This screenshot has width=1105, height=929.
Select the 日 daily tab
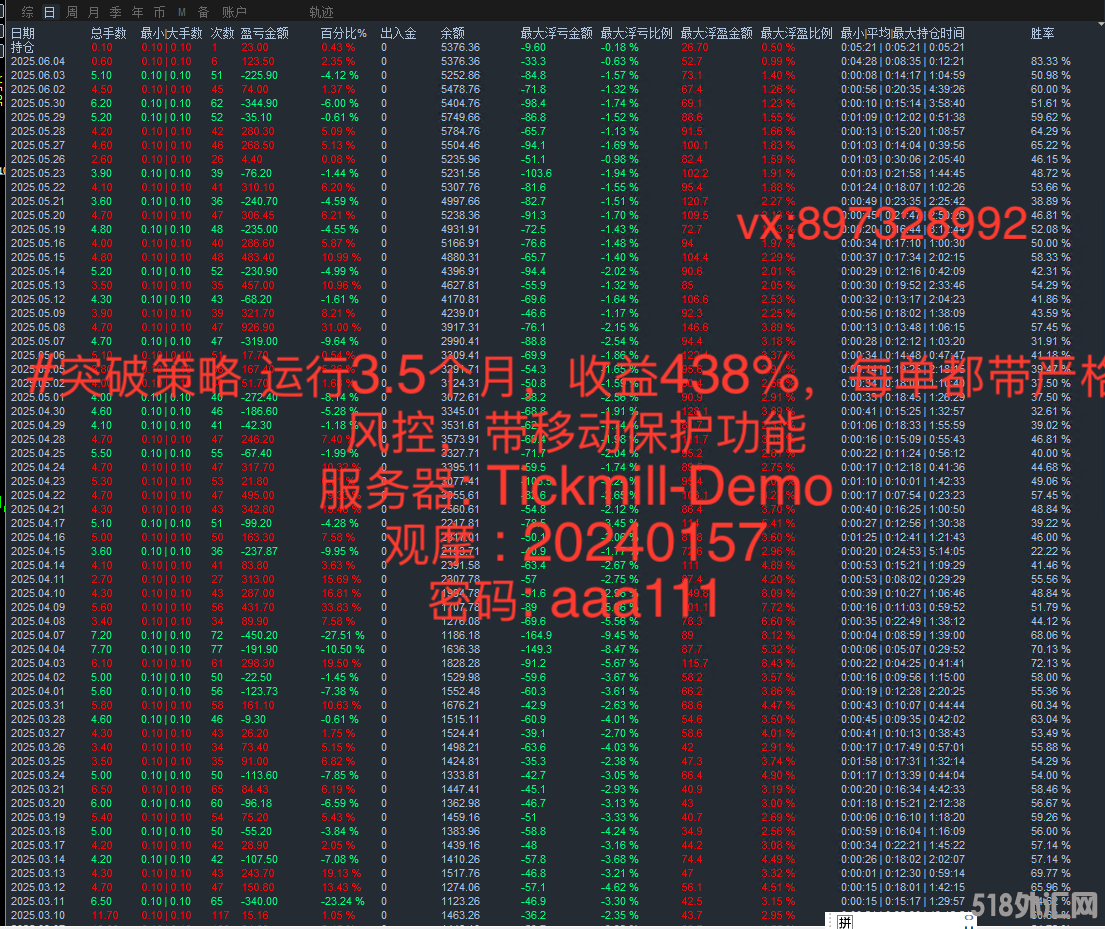[x=49, y=12]
